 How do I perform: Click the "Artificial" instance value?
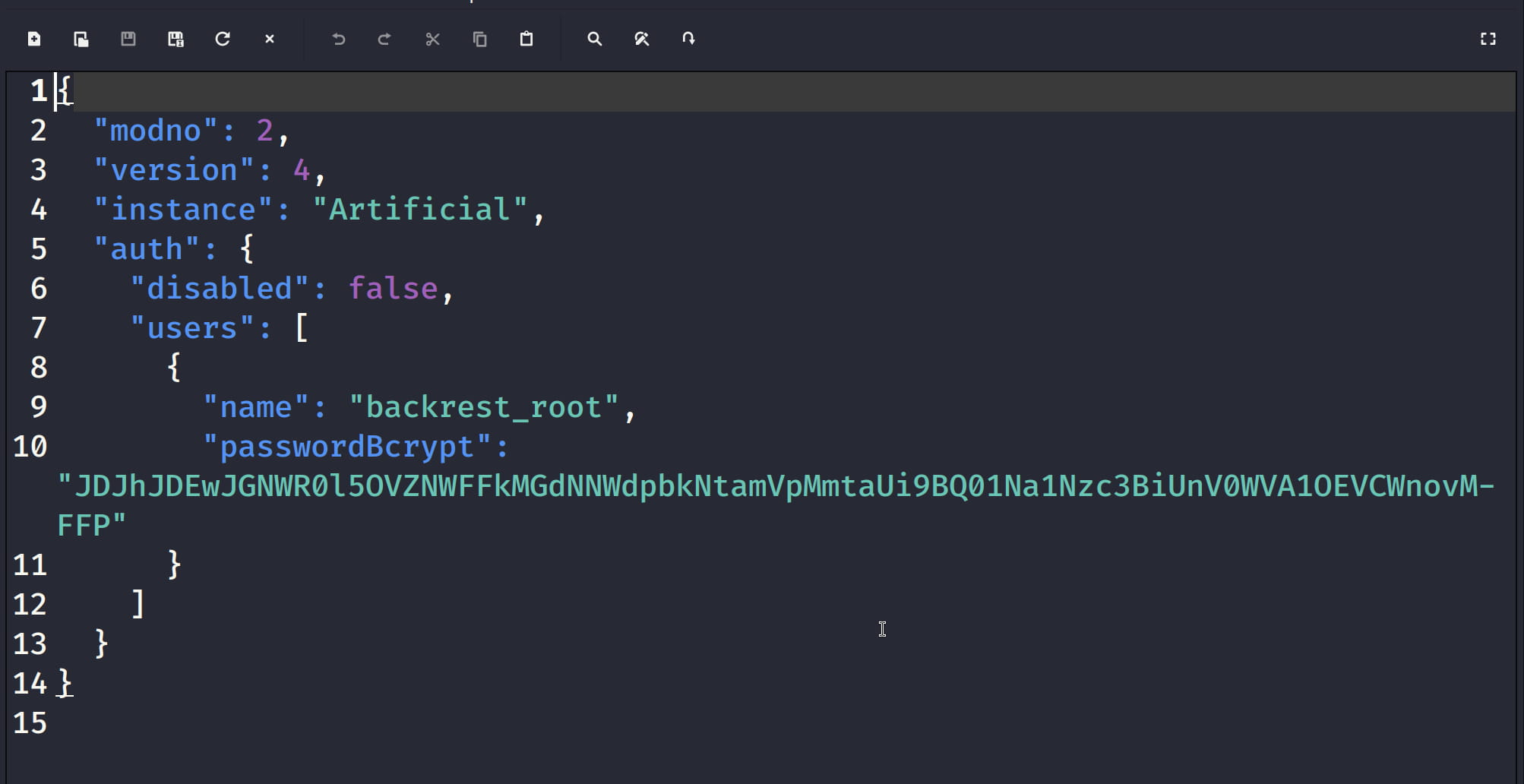pos(419,210)
